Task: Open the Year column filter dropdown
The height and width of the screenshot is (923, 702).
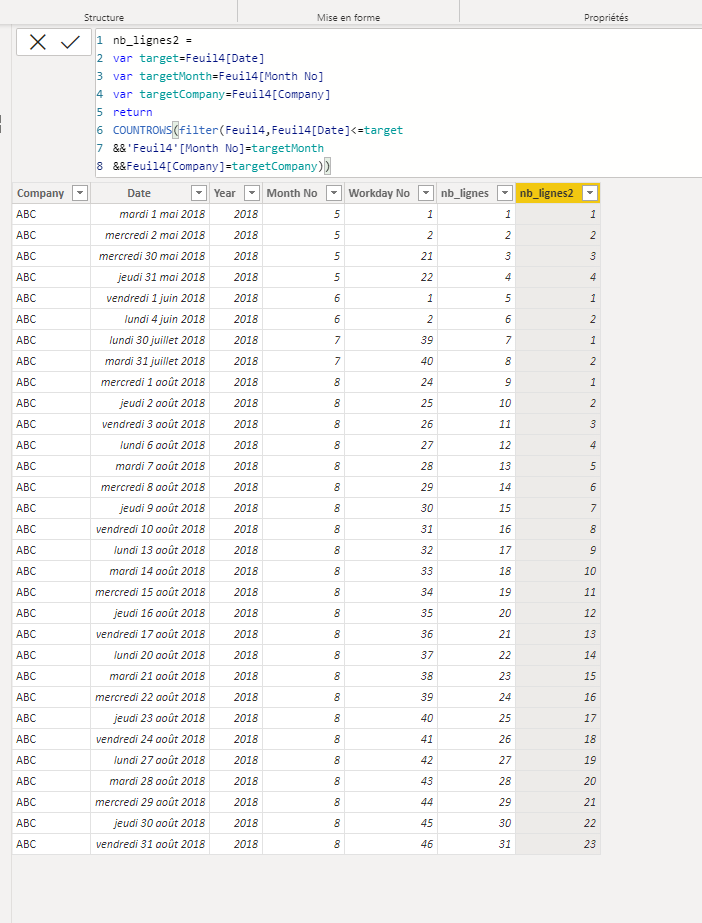Action: (252, 193)
